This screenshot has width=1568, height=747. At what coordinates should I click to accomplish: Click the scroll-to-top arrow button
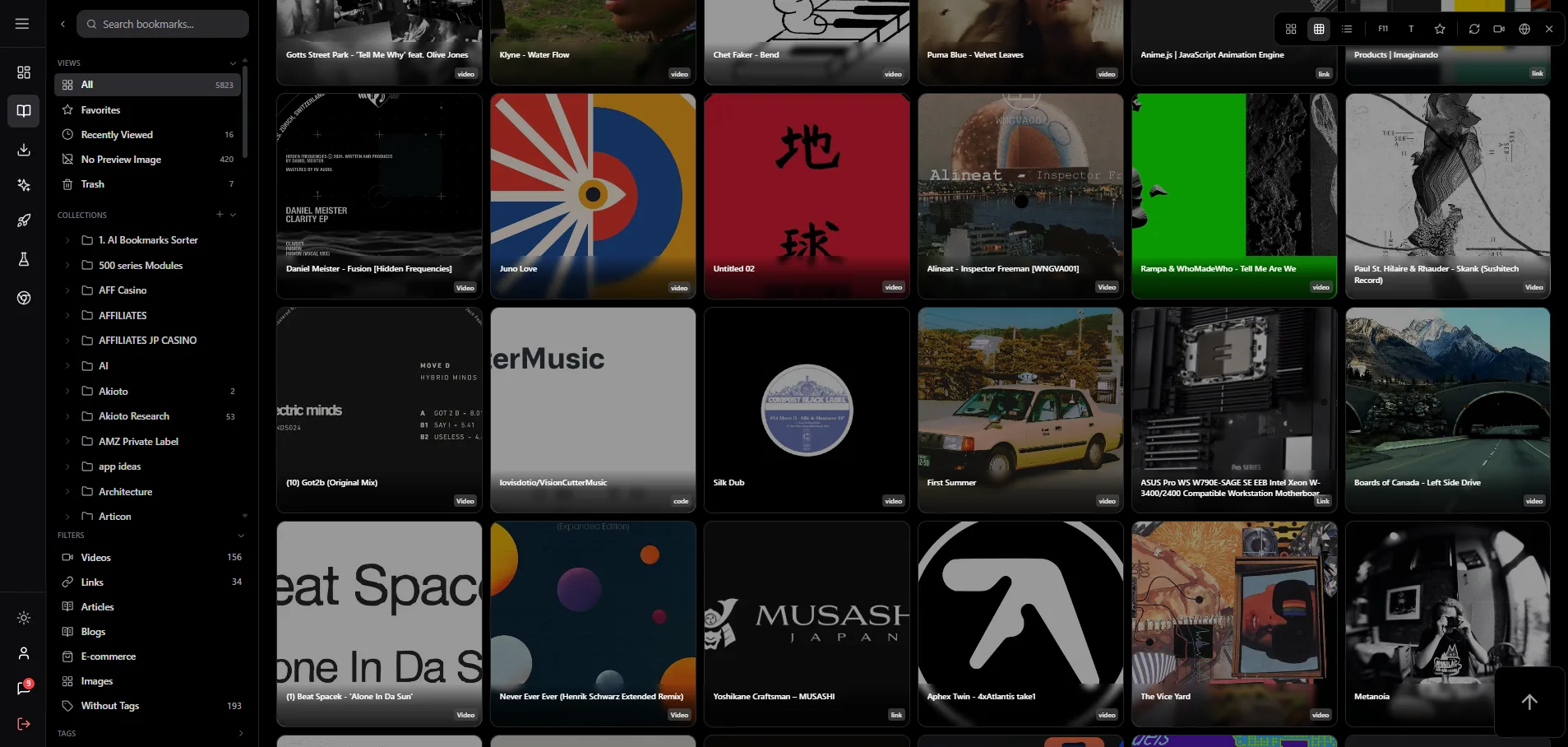click(1529, 702)
